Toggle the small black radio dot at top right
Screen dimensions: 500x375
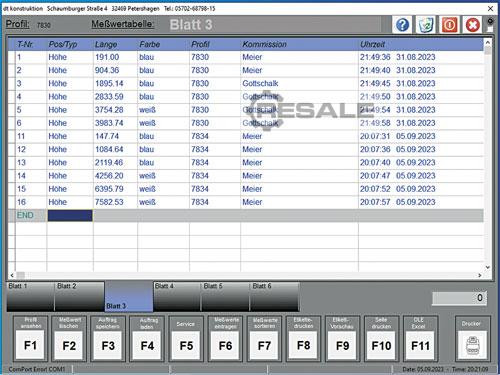click(x=490, y=21)
